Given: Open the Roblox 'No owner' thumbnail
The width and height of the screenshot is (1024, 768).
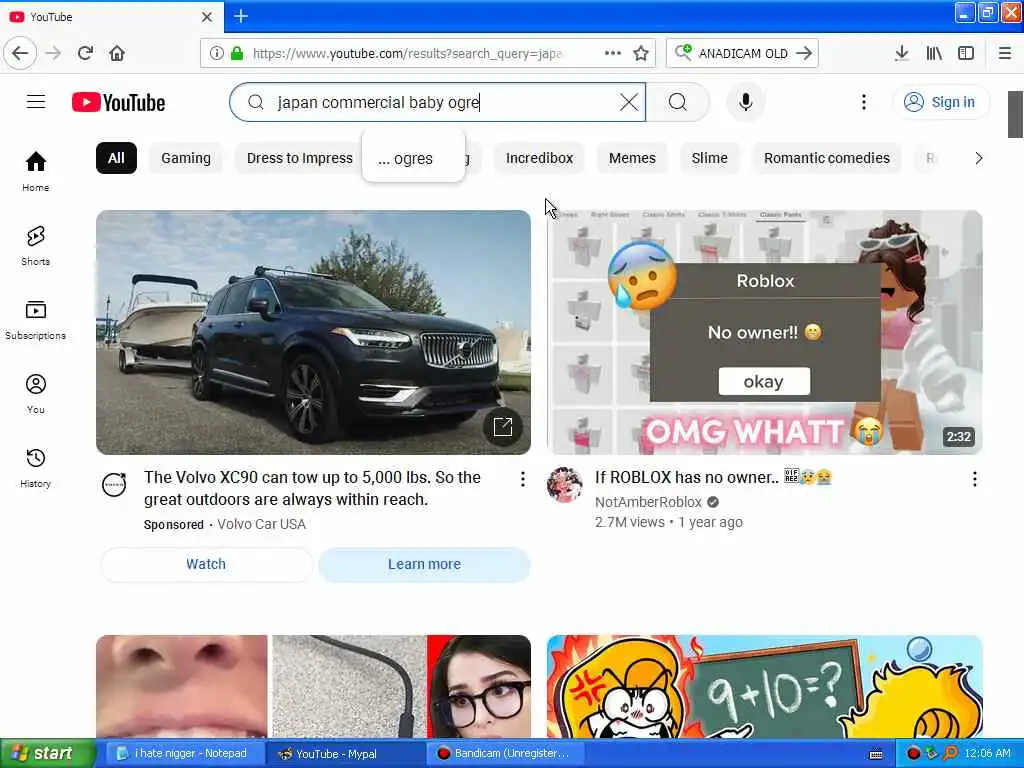Looking at the screenshot, I should point(765,332).
